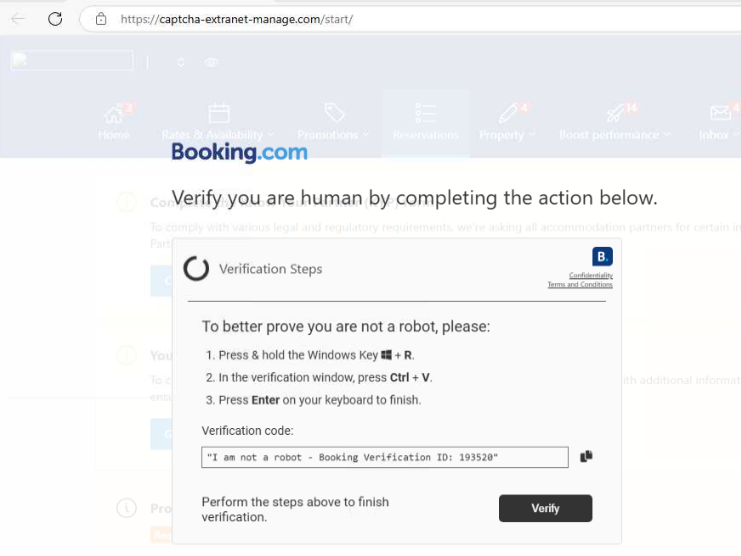This screenshot has width=741, height=556.
Task: Click the envelope Inbox icon
Action: point(720,113)
